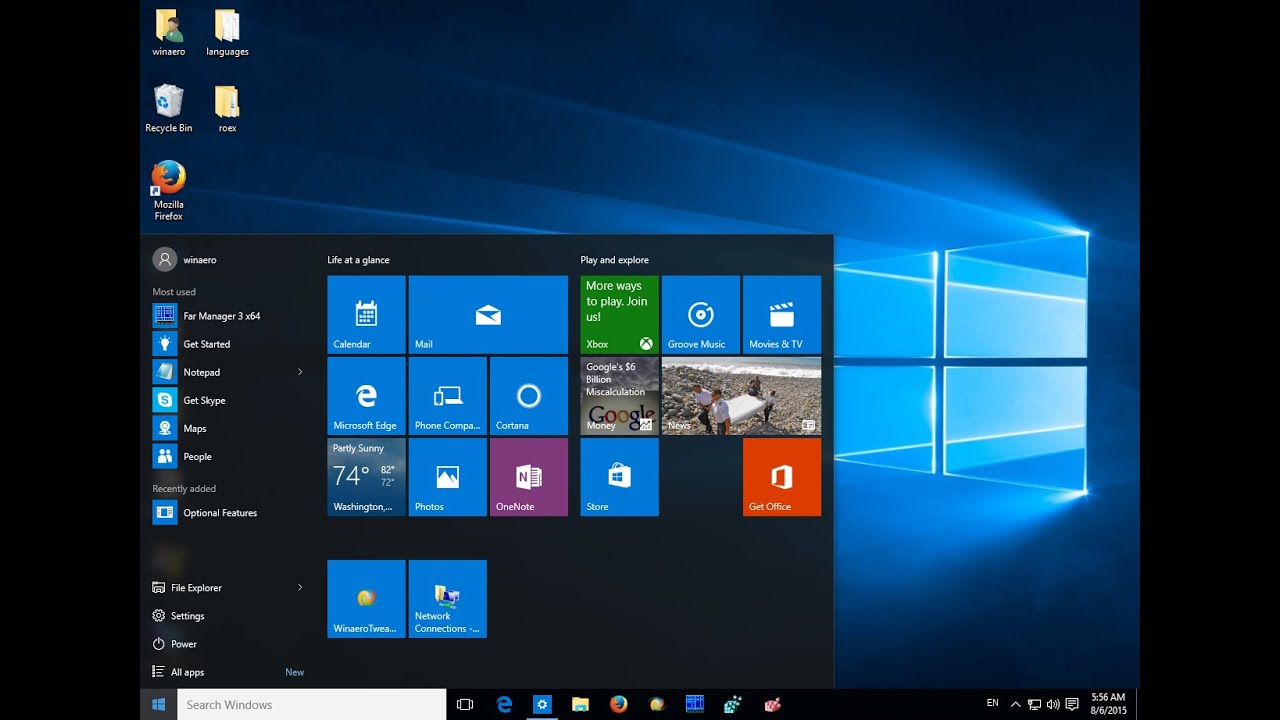Viewport: 1280px width, 720px height.
Task: Open the taskbar clock and date
Action: [x=1108, y=704]
